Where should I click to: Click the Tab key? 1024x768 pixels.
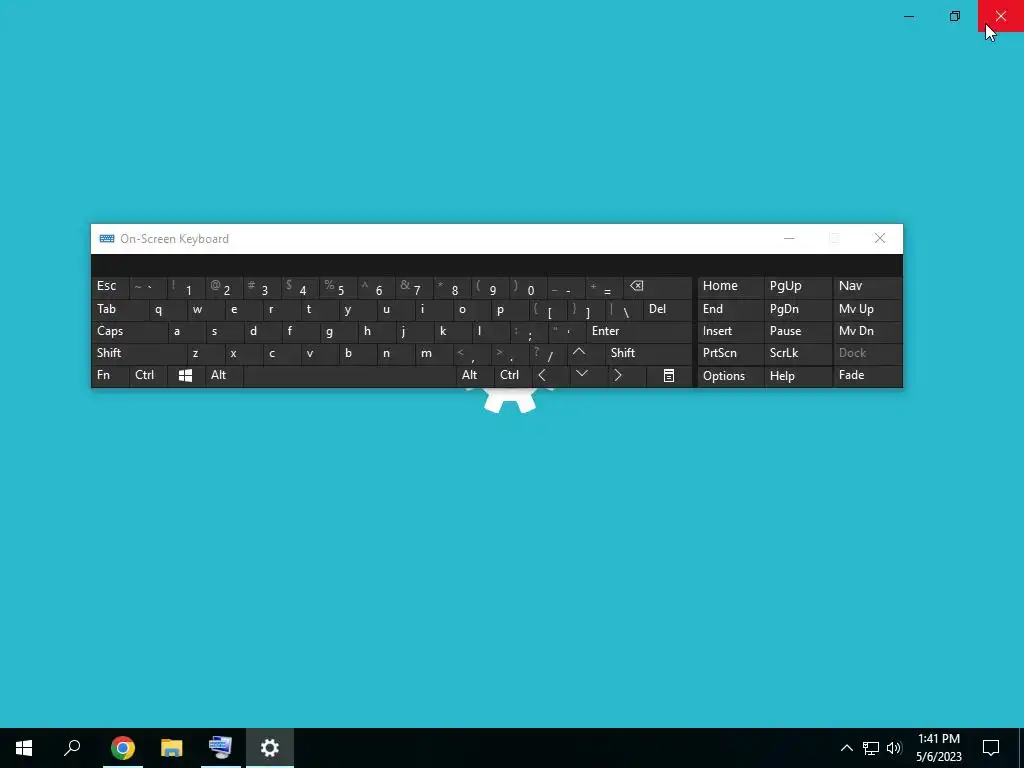coord(120,309)
